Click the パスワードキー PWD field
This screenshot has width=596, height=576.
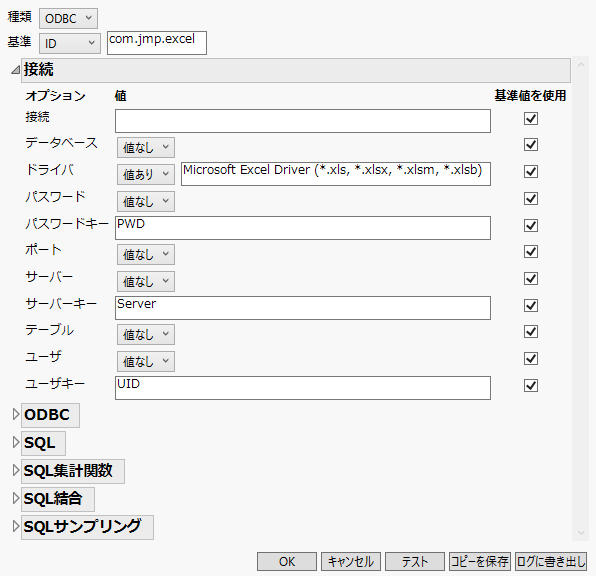pyautogui.click(x=303, y=228)
